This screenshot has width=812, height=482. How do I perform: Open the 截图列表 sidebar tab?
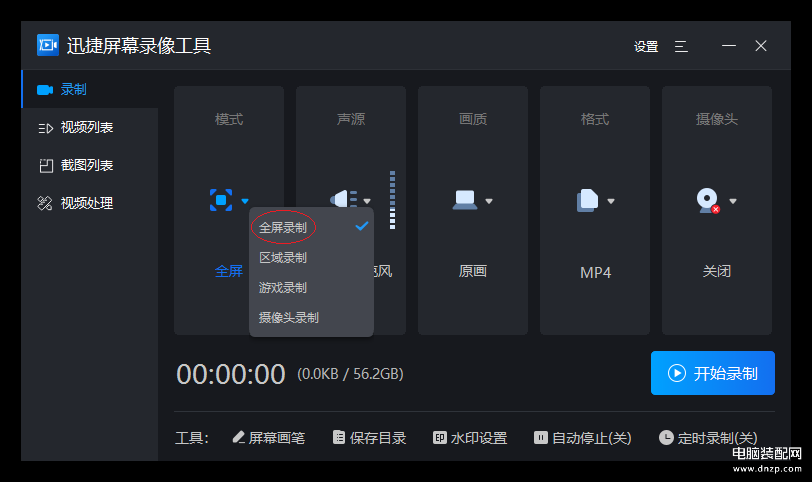coord(90,165)
